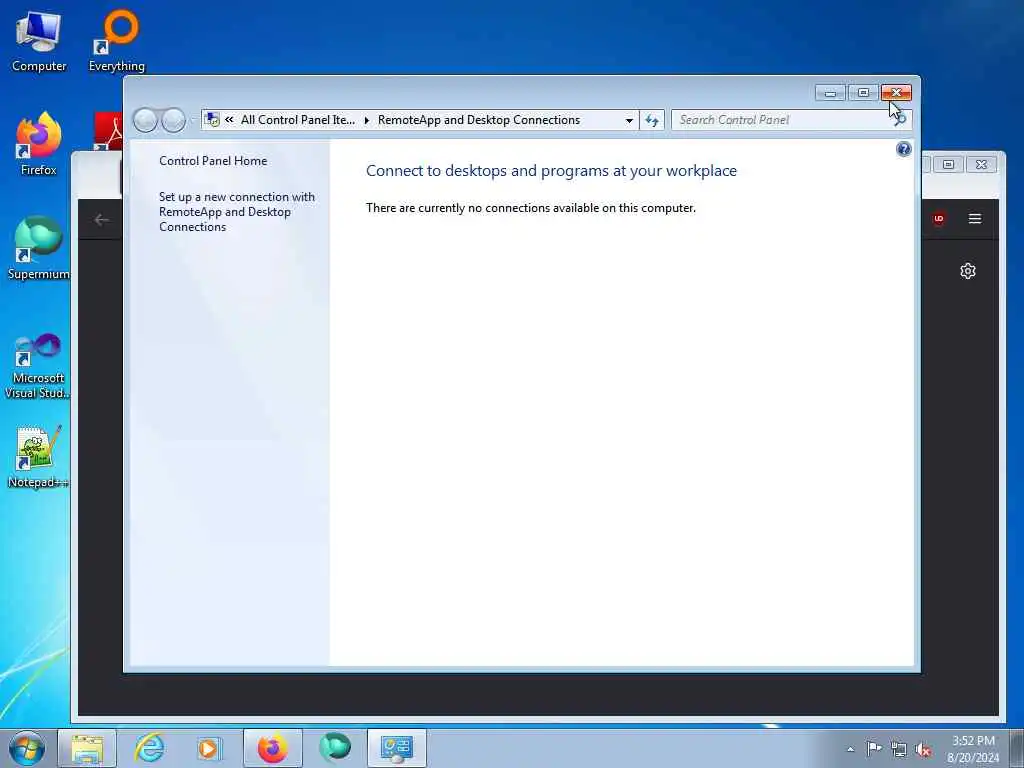This screenshot has width=1024, height=768.
Task: Launch Supermium from taskbar
Action: pyautogui.click(x=335, y=748)
